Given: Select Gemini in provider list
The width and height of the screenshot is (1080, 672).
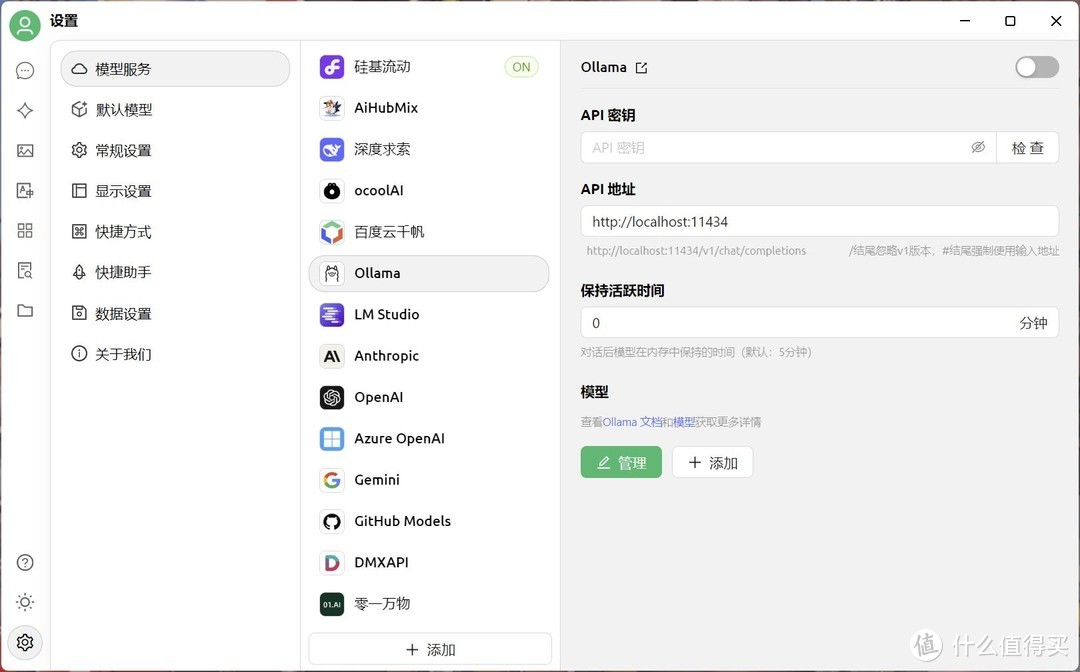Looking at the screenshot, I should click(429, 480).
